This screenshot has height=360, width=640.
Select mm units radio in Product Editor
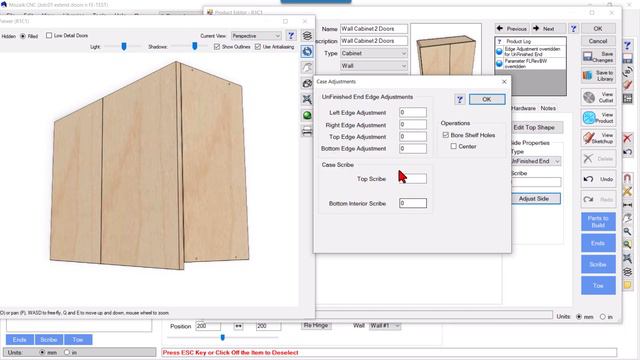pyautogui.click(x=579, y=317)
